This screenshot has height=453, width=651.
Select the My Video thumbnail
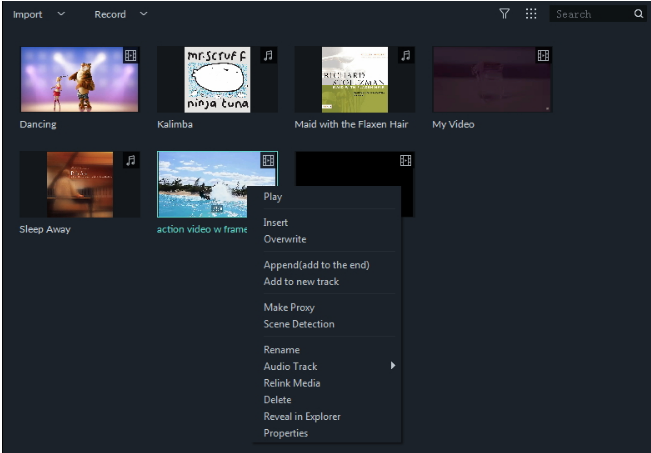tap(492, 79)
